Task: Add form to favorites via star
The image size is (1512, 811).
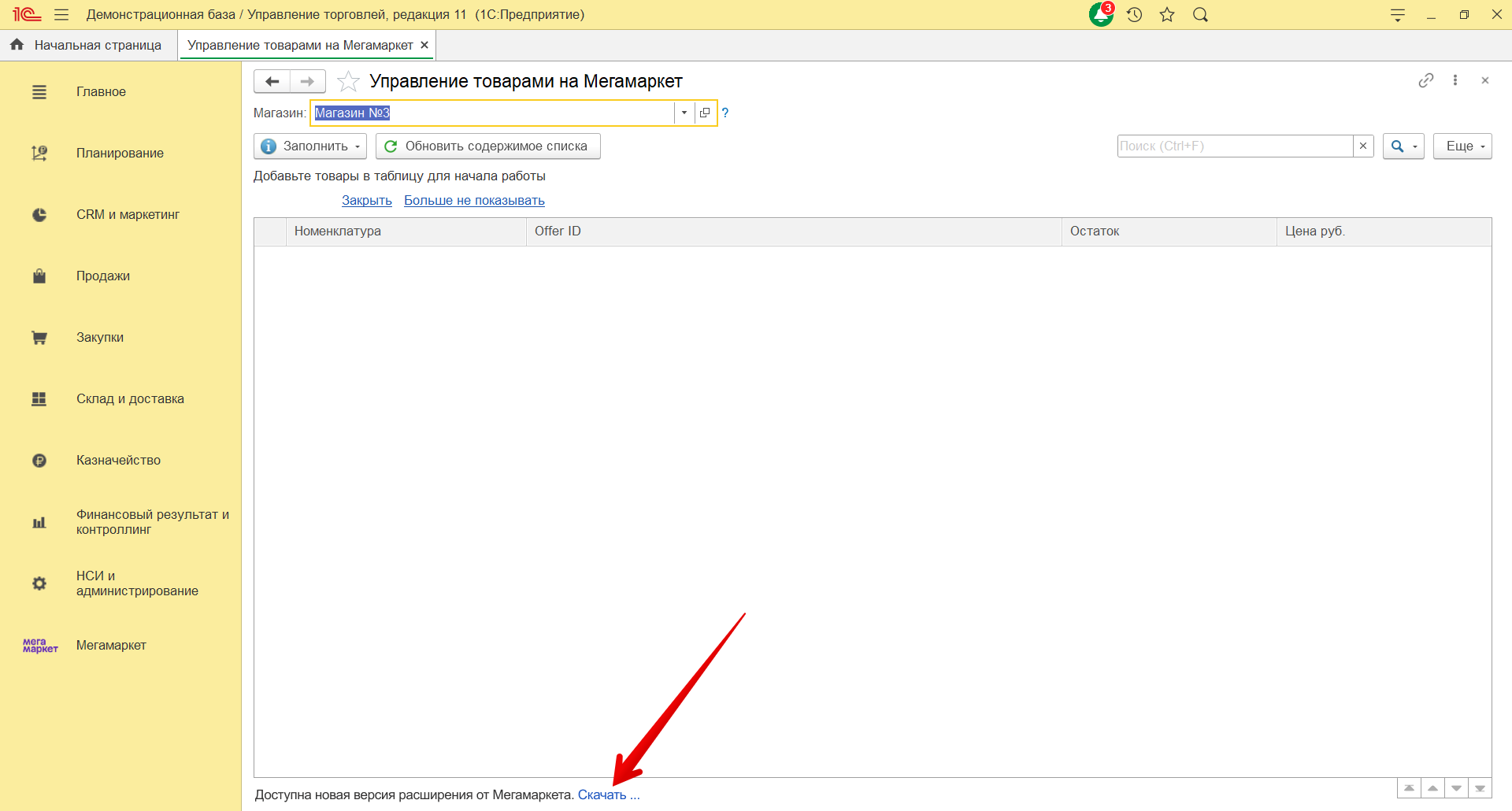Action: point(348,81)
